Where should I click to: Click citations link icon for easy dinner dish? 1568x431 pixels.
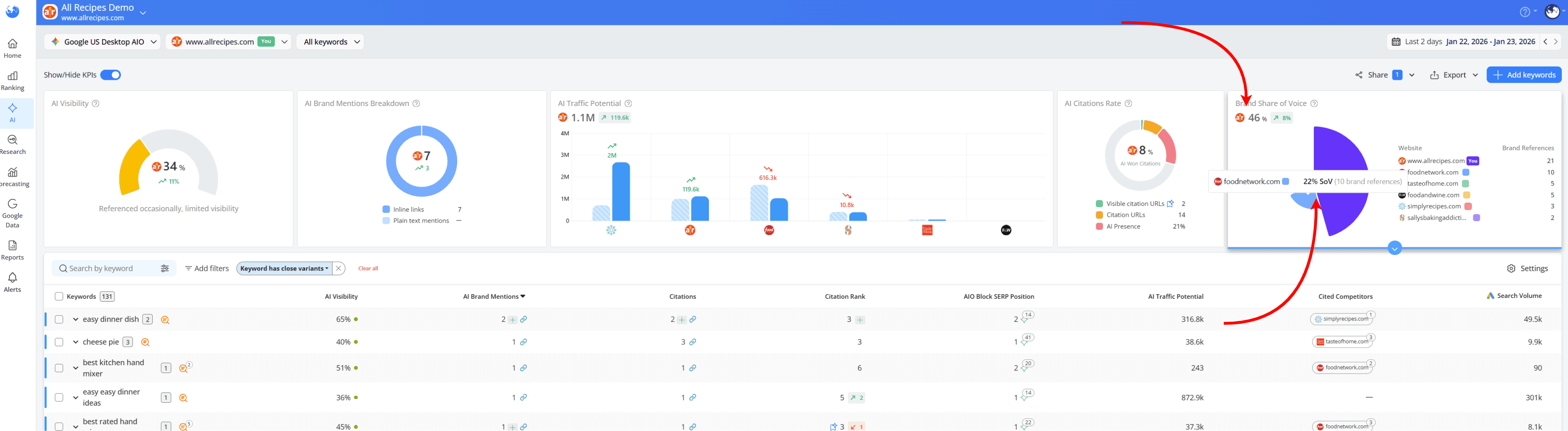(x=693, y=320)
